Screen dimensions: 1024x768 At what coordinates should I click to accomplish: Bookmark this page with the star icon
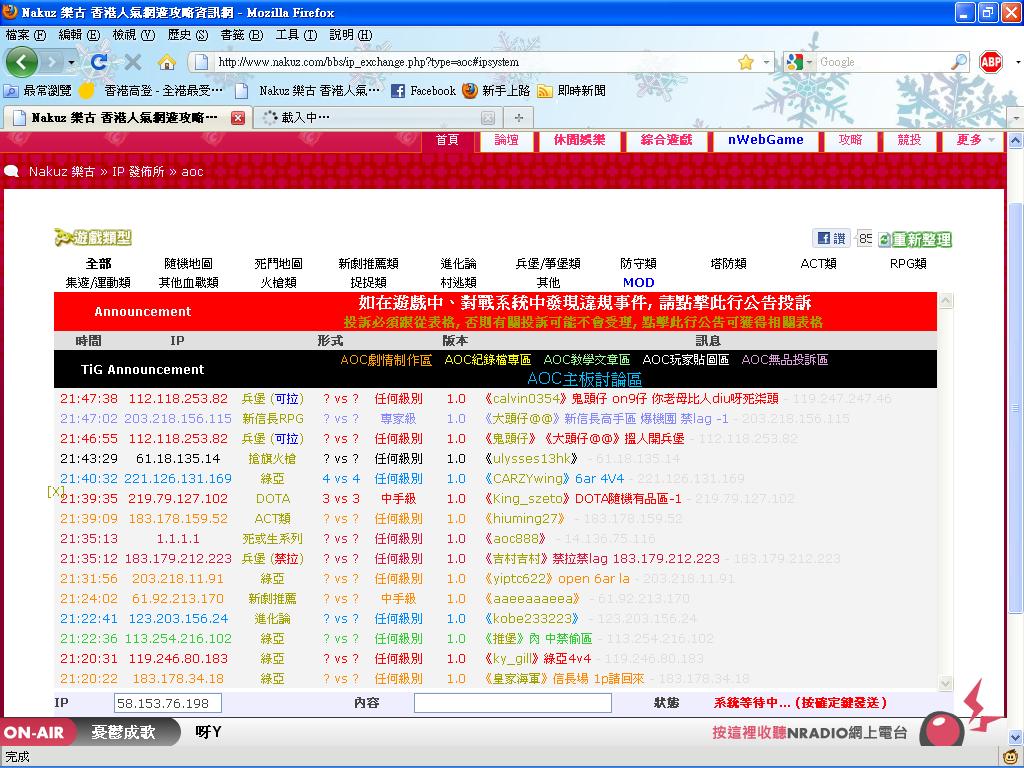745,62
